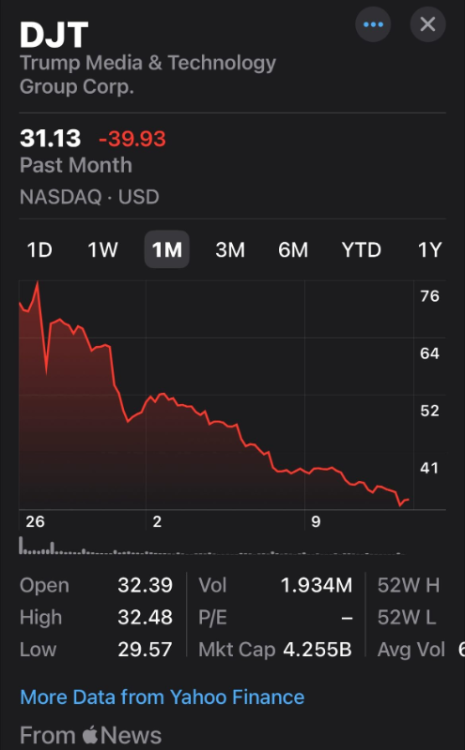Open More Data from Yahoo Finance

pyautogui.click(x=162, y=697)
